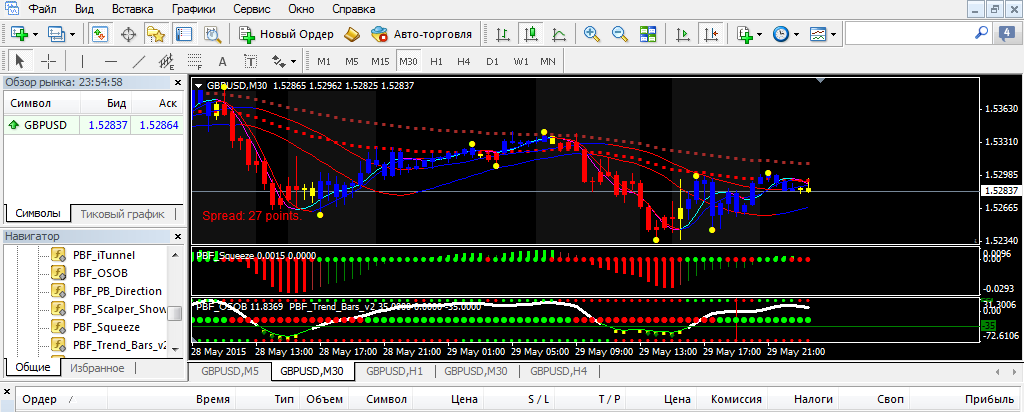Expand the new chart dropdown arrow
The image size is (1024, 412).
tap(35, 34)
